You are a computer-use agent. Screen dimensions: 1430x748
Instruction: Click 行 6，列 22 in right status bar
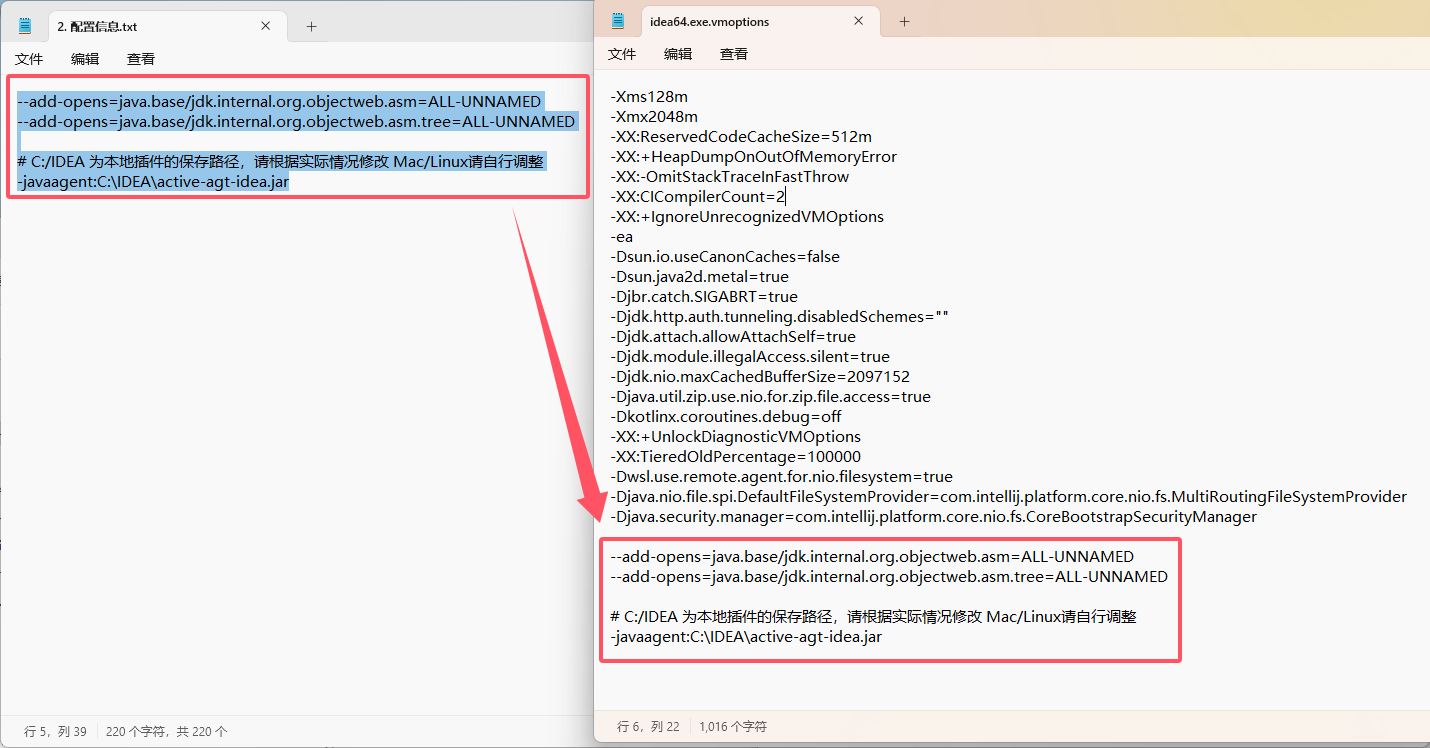coord(648,726)
